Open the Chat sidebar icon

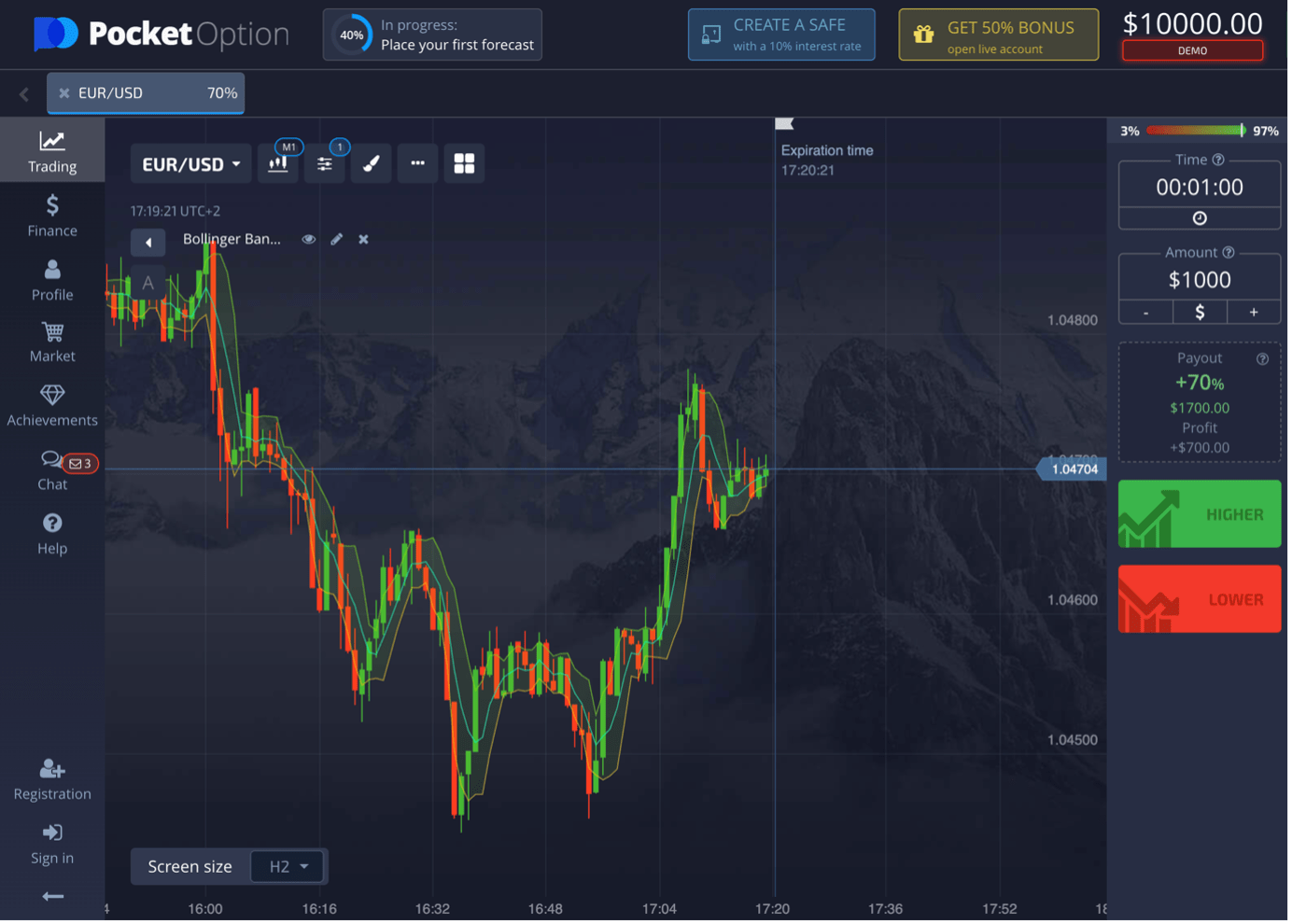click(51, 469)
